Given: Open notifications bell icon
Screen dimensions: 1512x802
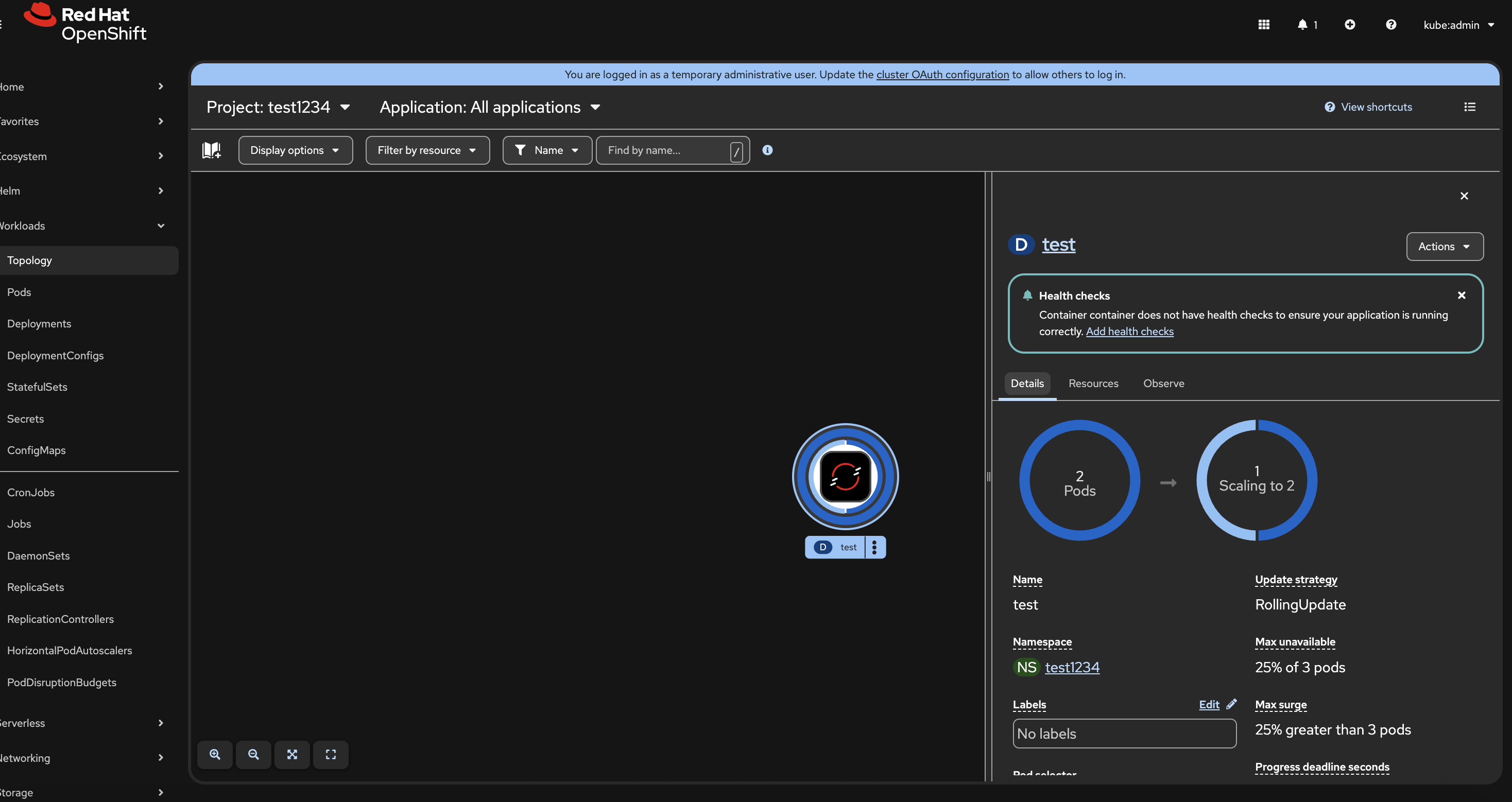Looking at the screenshot, I should click(x=1302, y=25).
